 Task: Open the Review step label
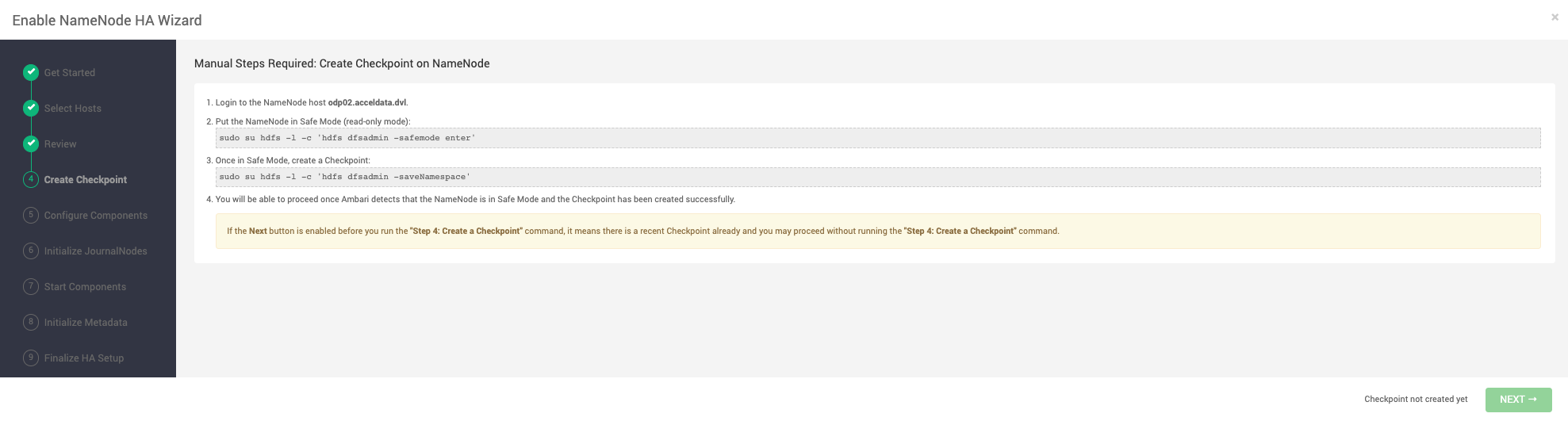tap(60, 144)
